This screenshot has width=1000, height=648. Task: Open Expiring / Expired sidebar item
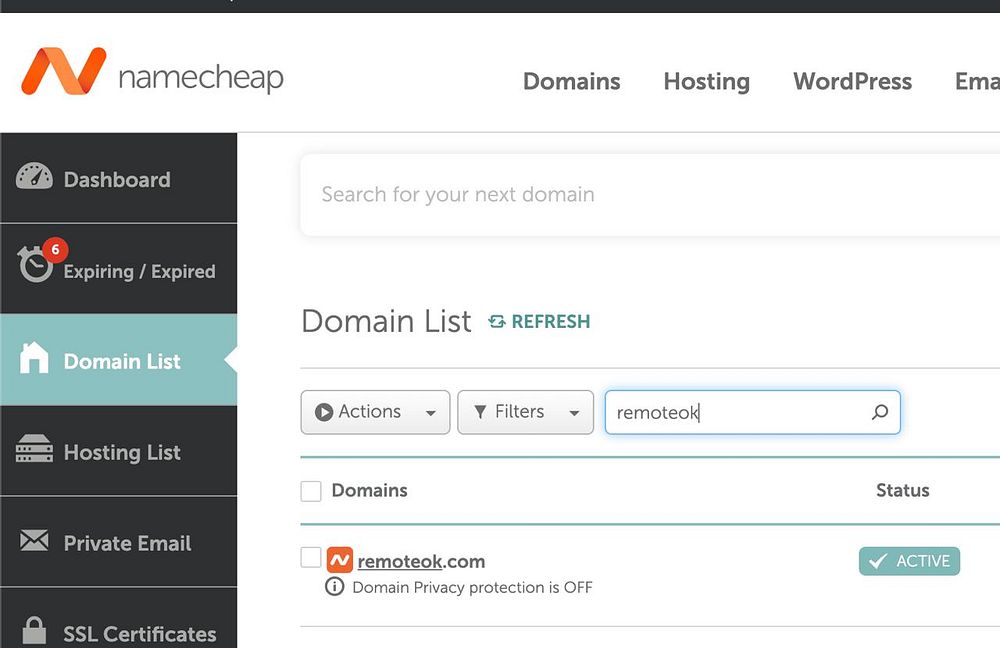(119, 269)
